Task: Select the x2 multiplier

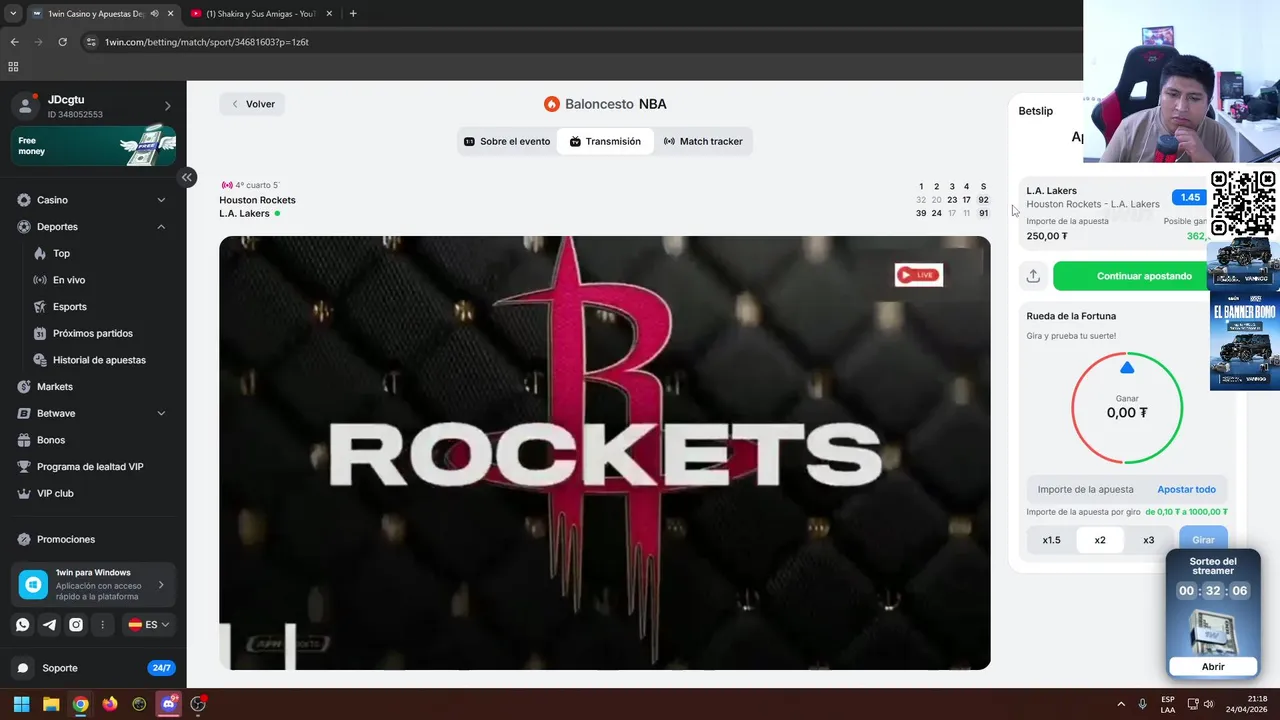Action: (1100, 540)
